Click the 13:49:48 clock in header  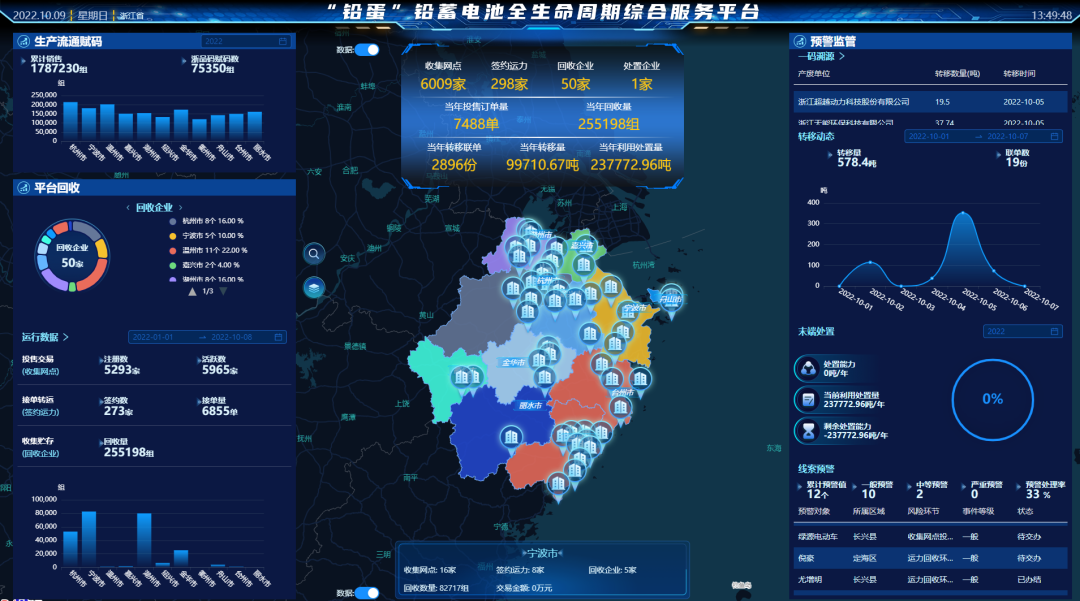(x=1051, y=15)
